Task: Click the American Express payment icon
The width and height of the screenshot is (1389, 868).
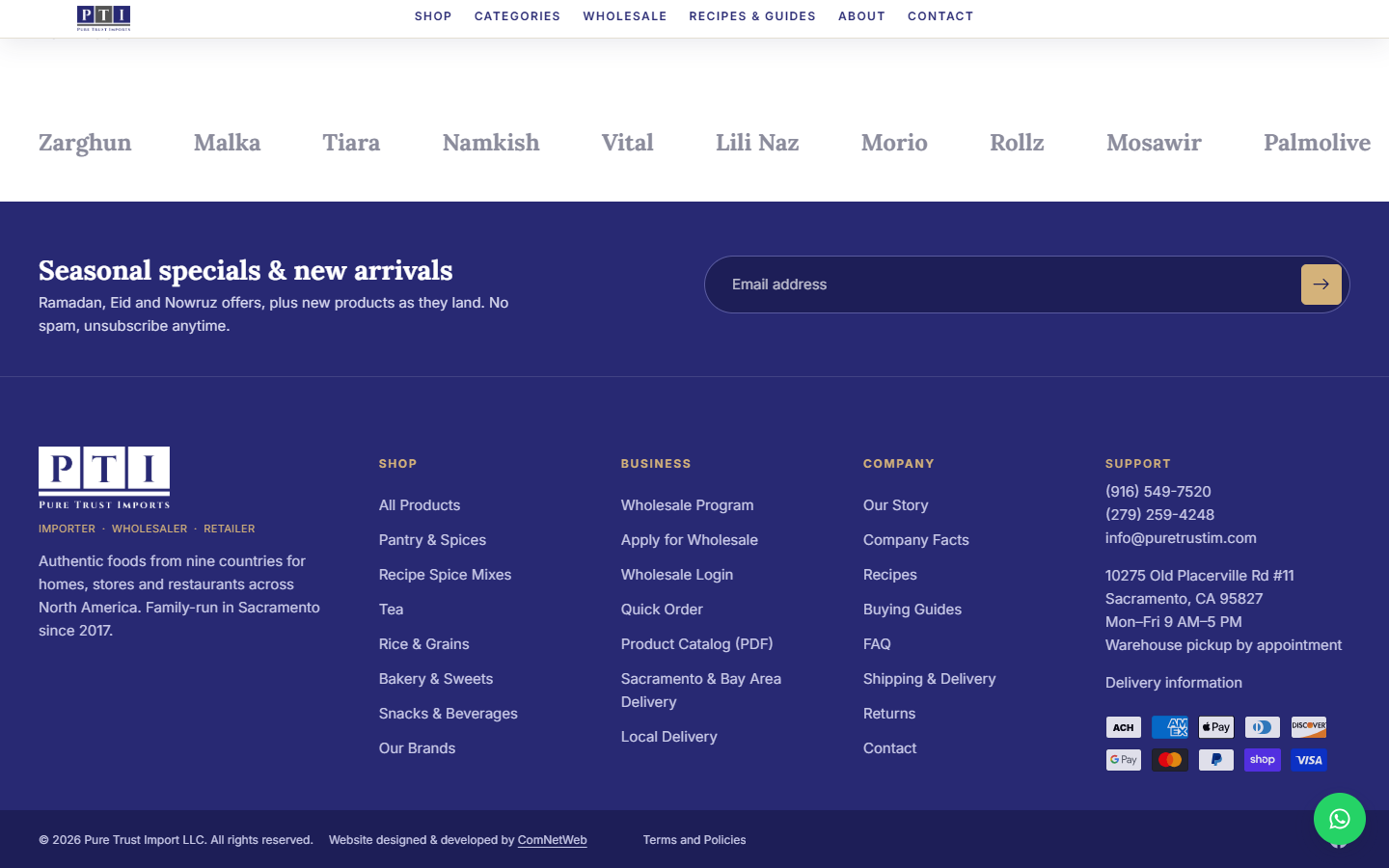Action: pos(1169,727)
